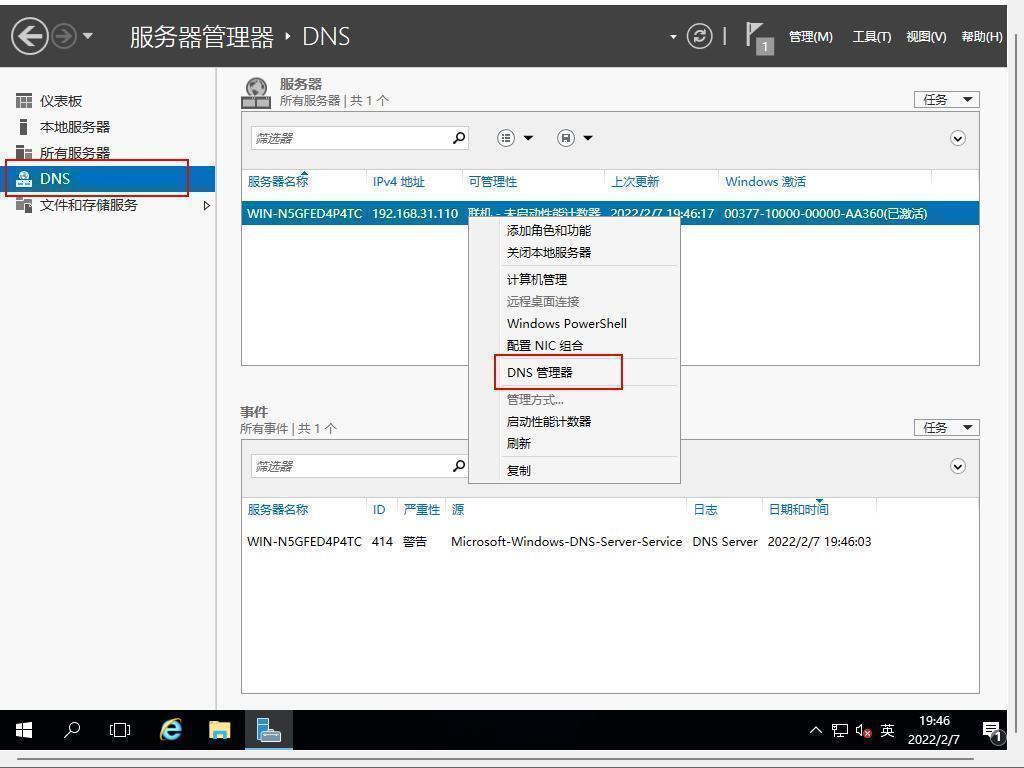Click the search magnifier in events filter
1024x768 pixels.
click(x=459, y=466)
